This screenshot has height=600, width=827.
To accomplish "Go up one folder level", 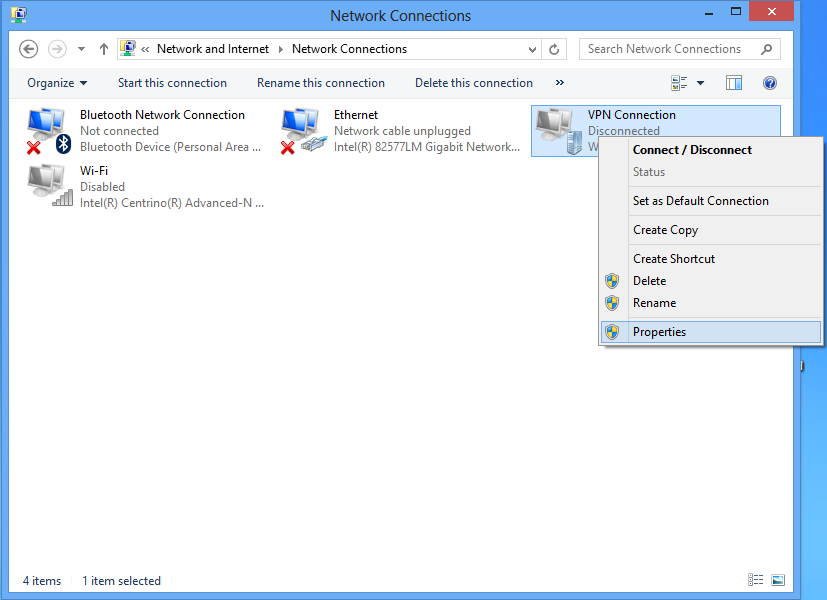I will [104, 49].
